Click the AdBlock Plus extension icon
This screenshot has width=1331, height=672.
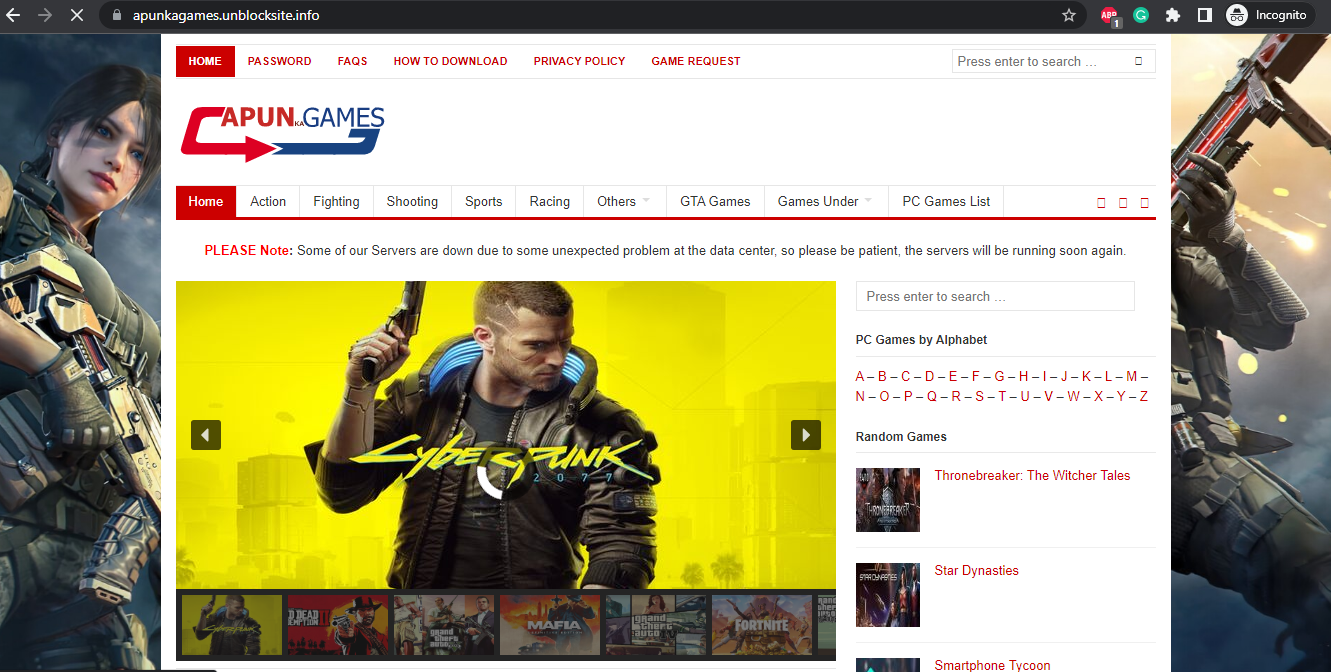point(1109,15)
